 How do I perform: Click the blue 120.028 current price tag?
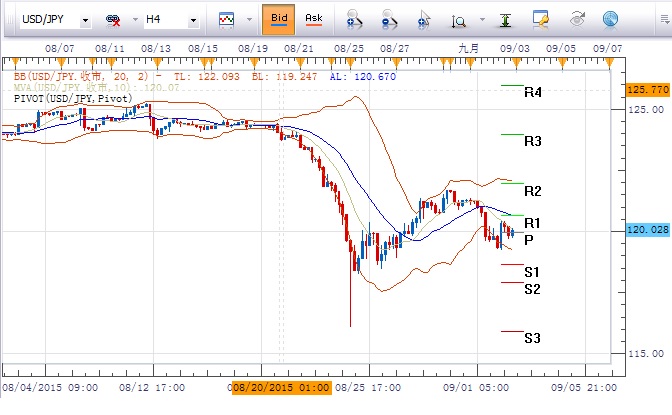[648, 230]
